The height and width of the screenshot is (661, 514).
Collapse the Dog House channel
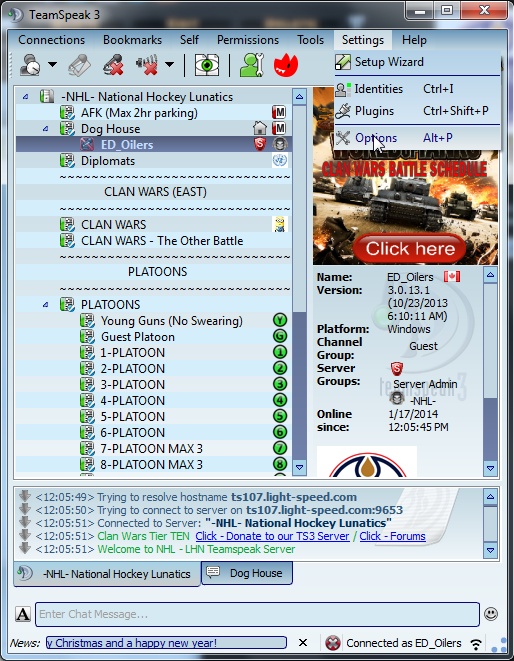pyautogui.click(x=46, y=129)
